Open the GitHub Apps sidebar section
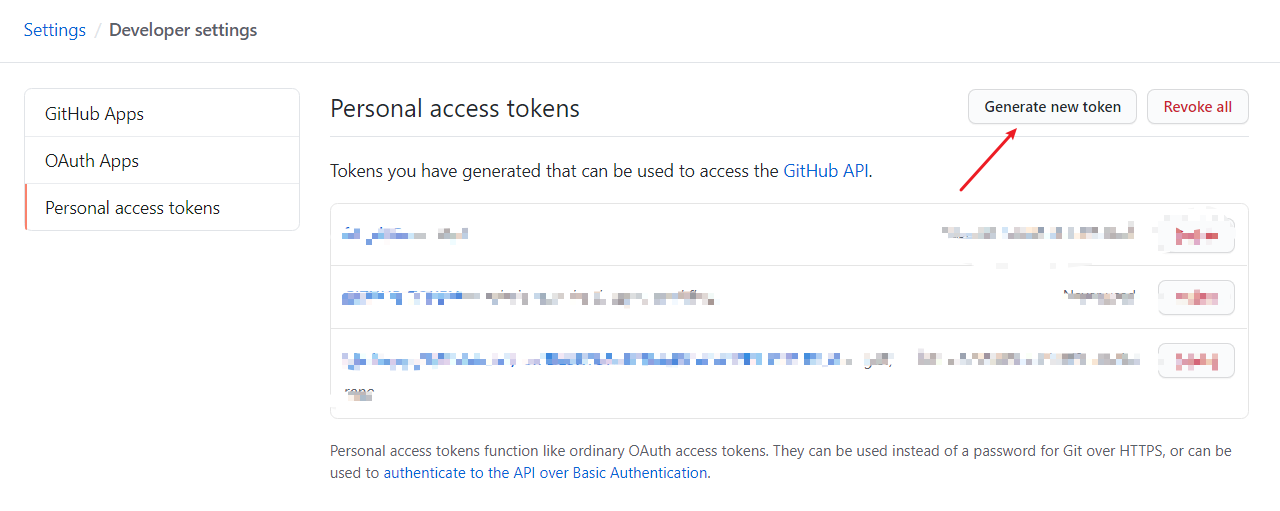 [x=94, y=114]
